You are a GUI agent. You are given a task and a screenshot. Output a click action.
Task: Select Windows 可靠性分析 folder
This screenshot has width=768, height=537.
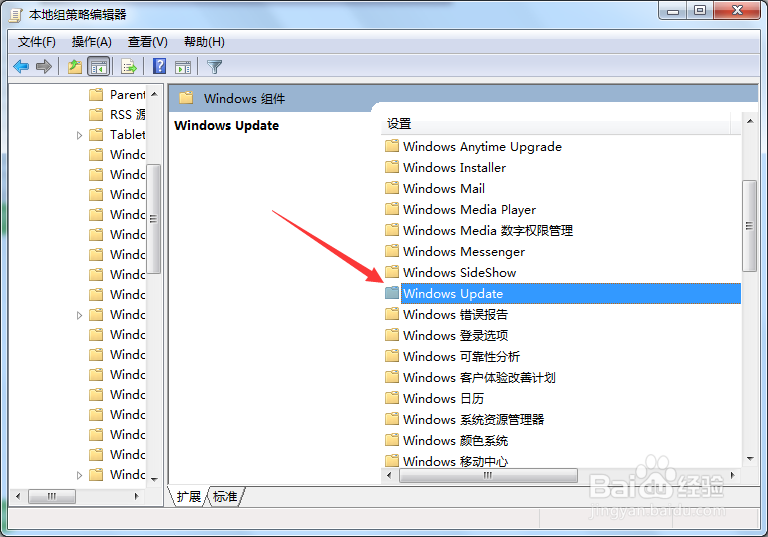(461, 357)
